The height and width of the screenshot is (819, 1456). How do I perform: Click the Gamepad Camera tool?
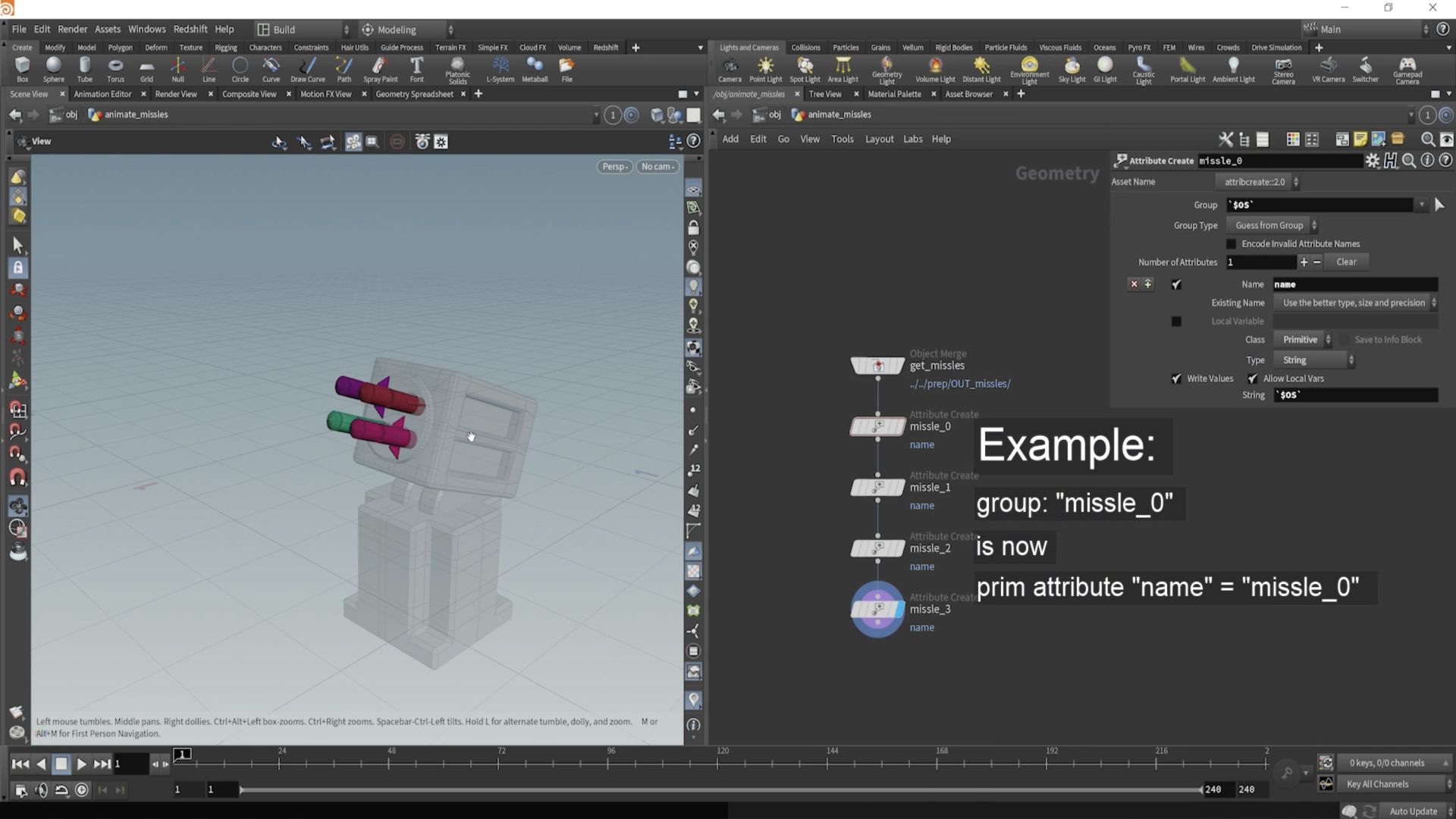pos(1407,71)
